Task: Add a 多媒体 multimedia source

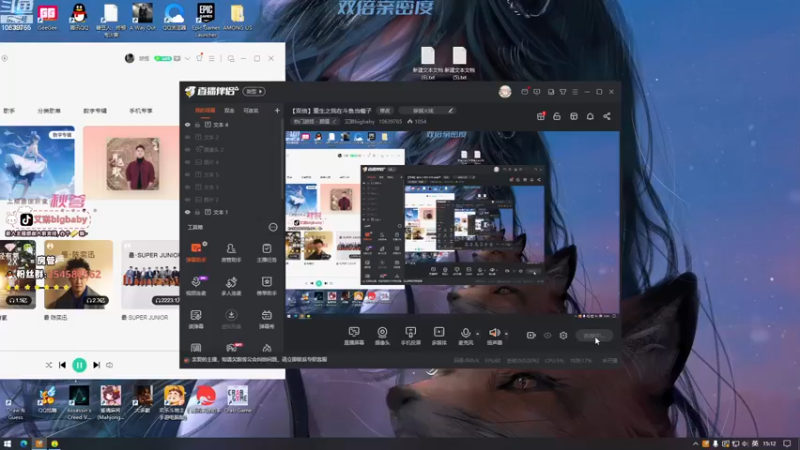Action: [439, 336]
